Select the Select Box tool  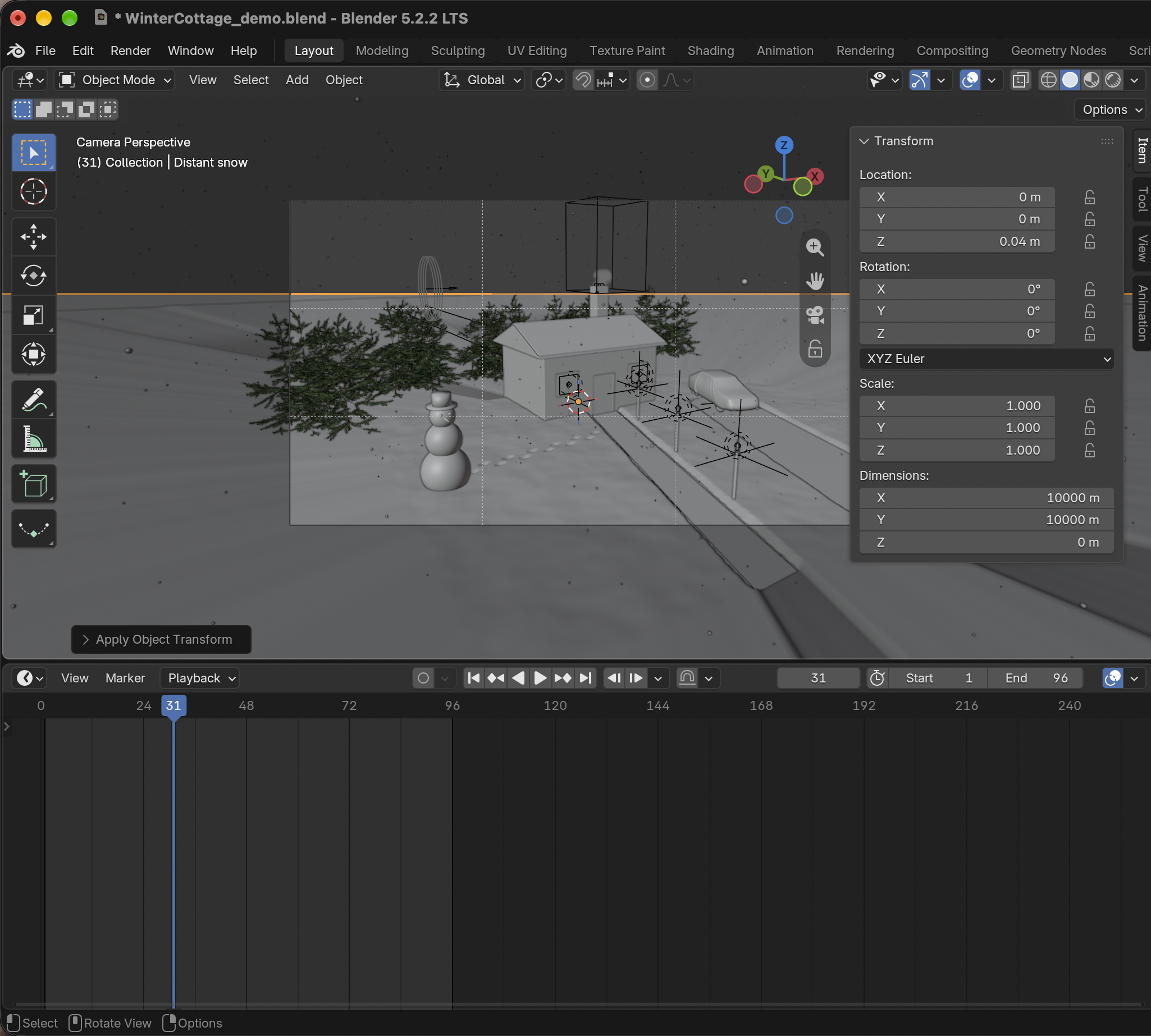click(x=34, y=153)
